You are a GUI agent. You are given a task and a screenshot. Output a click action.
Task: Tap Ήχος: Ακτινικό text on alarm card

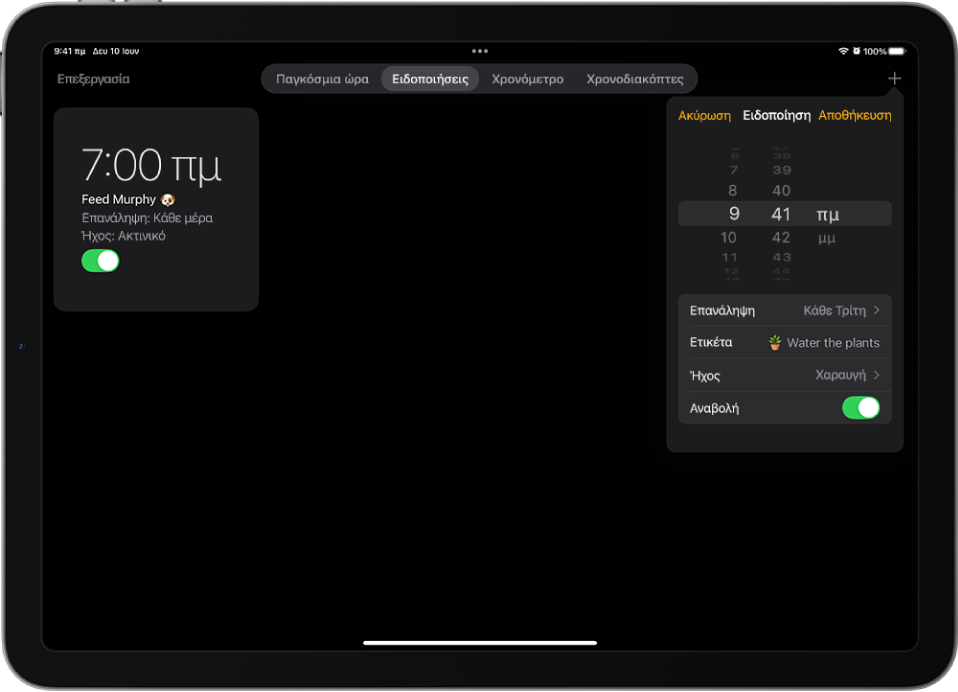(x=123, y=236)
